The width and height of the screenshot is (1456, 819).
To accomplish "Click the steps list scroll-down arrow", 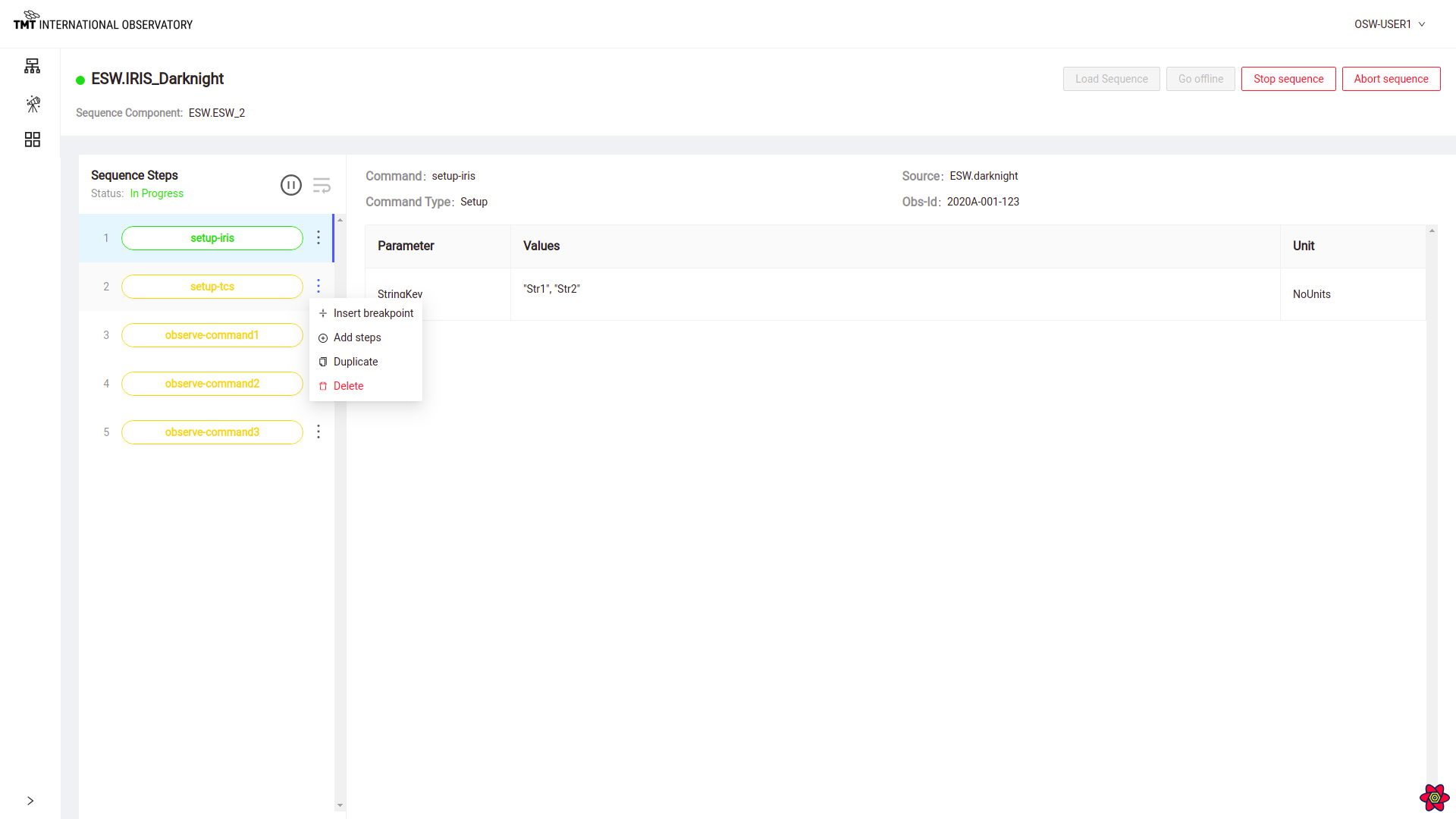I will coord(340,805).
